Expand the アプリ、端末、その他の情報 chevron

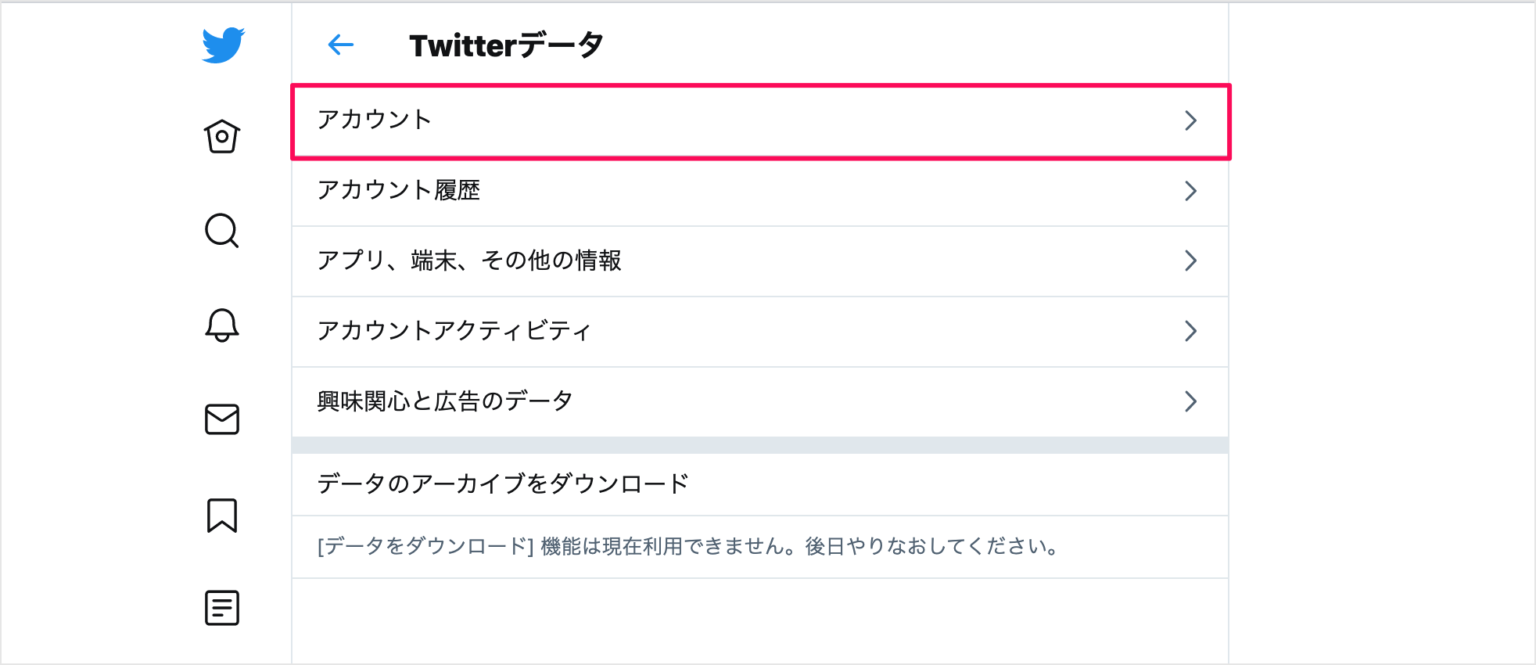point(1190,261)
